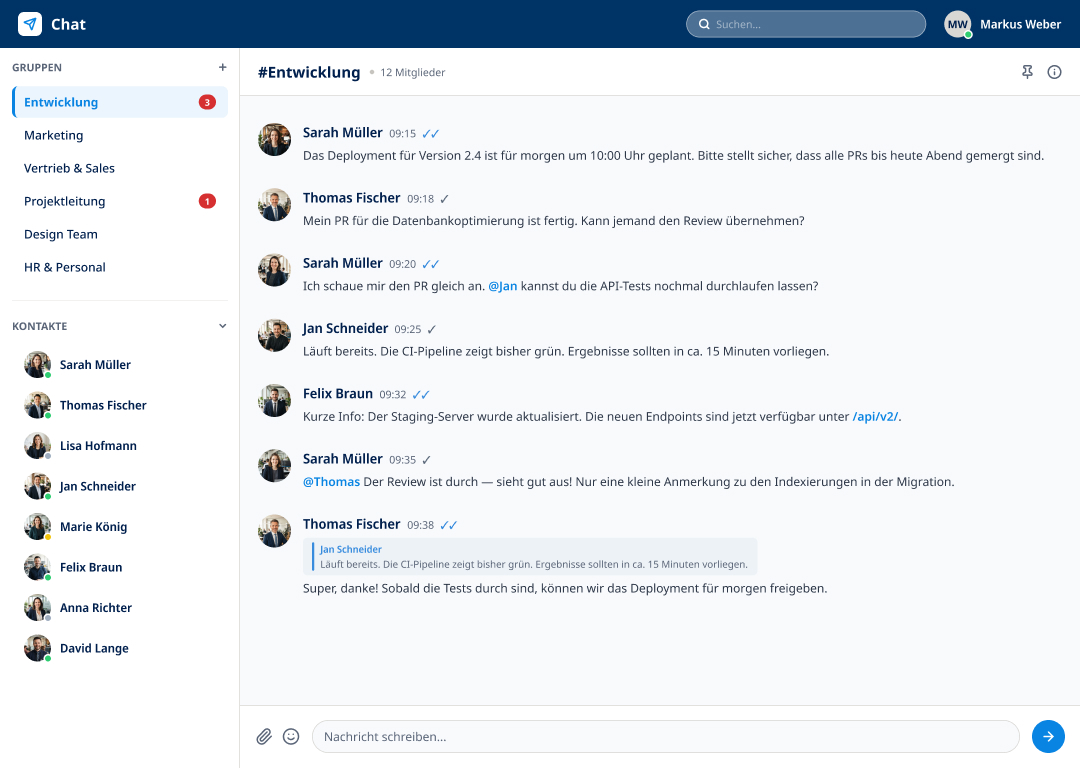The image size is (1080, 768).
Task: Click David Lange's avatar in contacts
Action: (x=37, y=648)
